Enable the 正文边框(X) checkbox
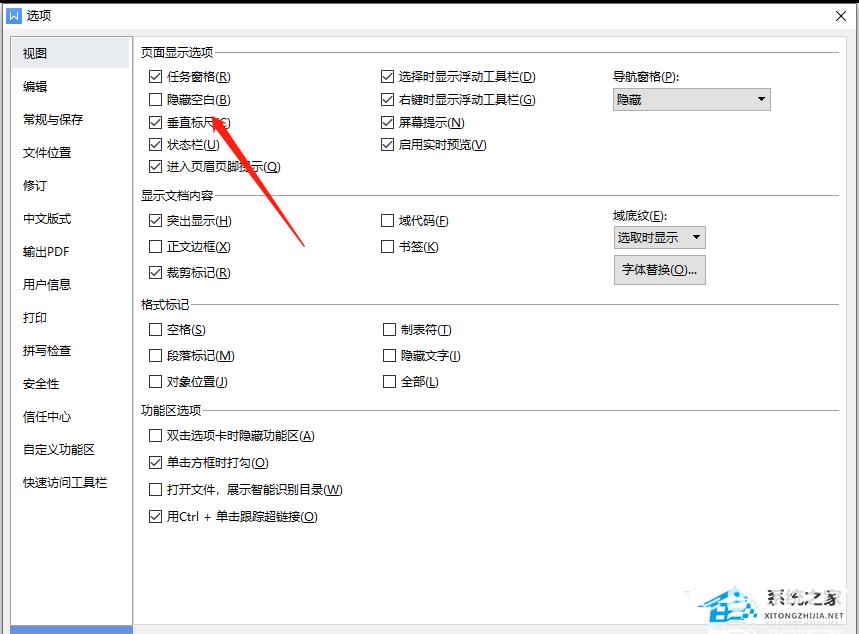The width and height of the screenshot is (859, 634). [156, 247]
